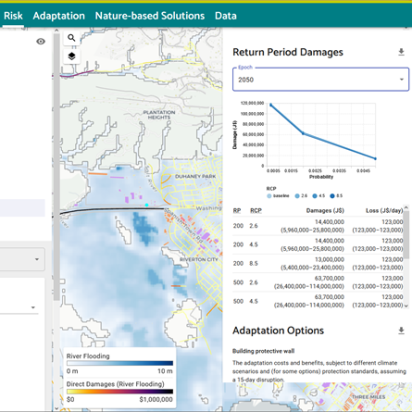
Task: Toggle the 2.6 RCP legend item
Action: point(301,196)
